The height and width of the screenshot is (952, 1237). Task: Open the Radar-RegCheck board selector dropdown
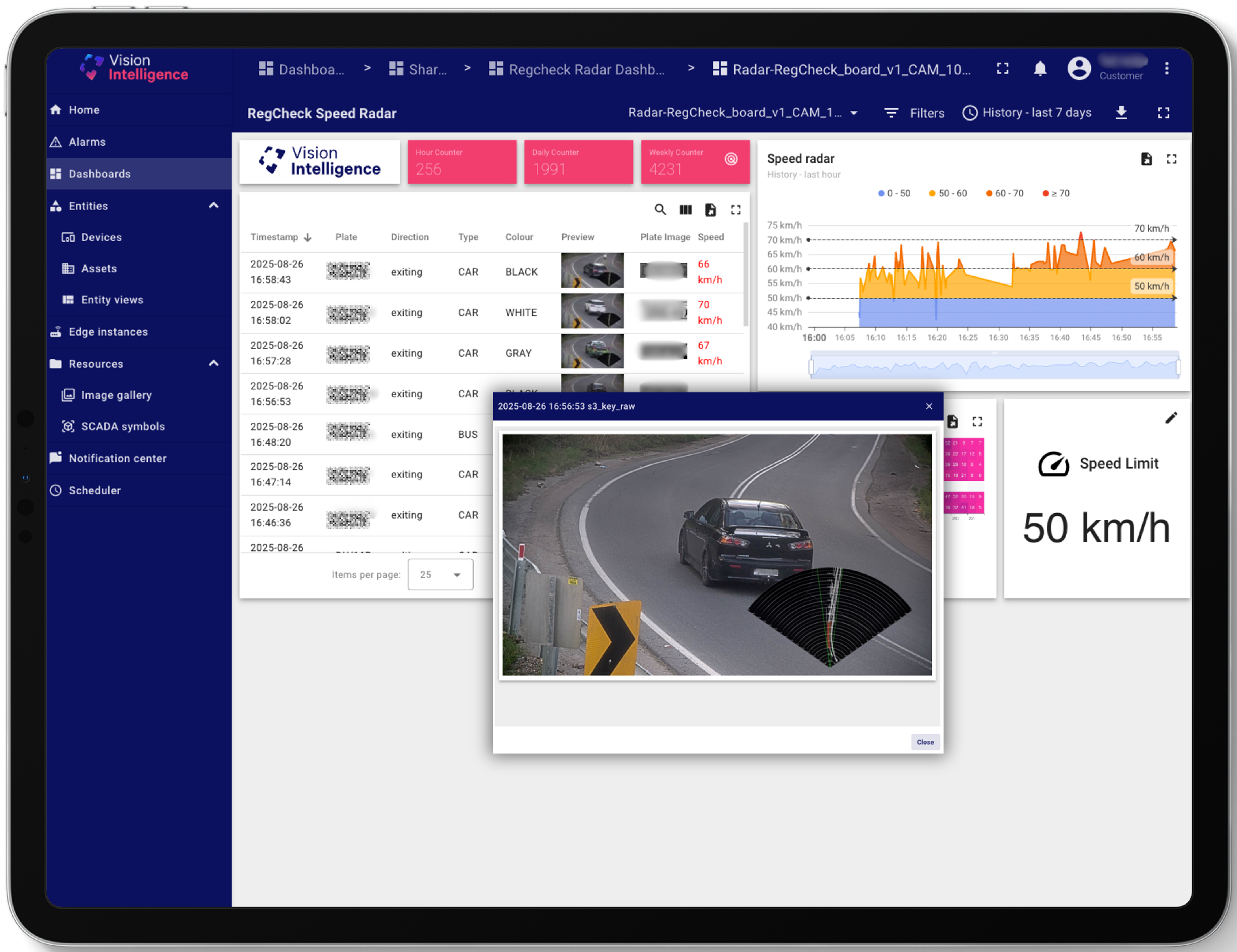(x=742, y=113)
